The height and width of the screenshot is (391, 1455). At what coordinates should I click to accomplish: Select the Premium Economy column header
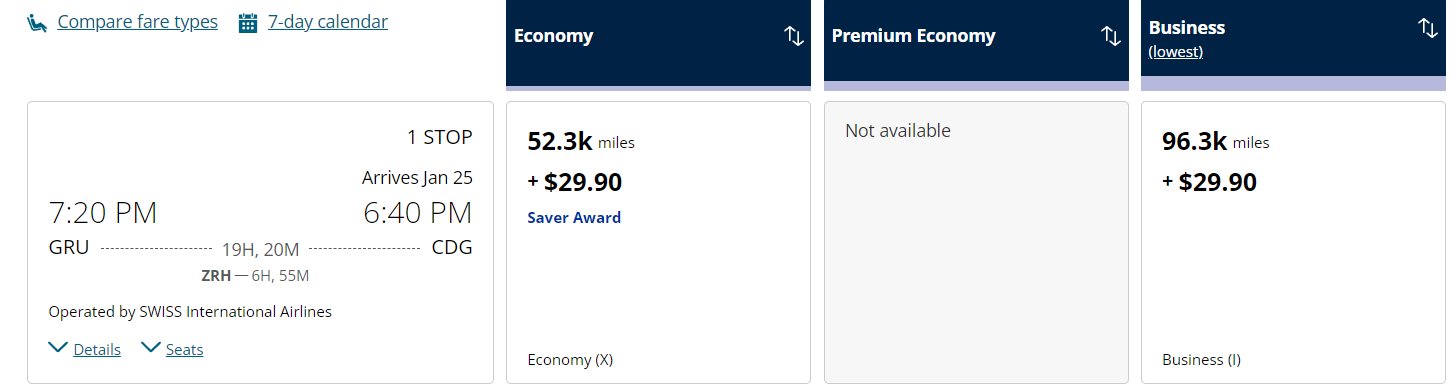[x=976, y=42]
